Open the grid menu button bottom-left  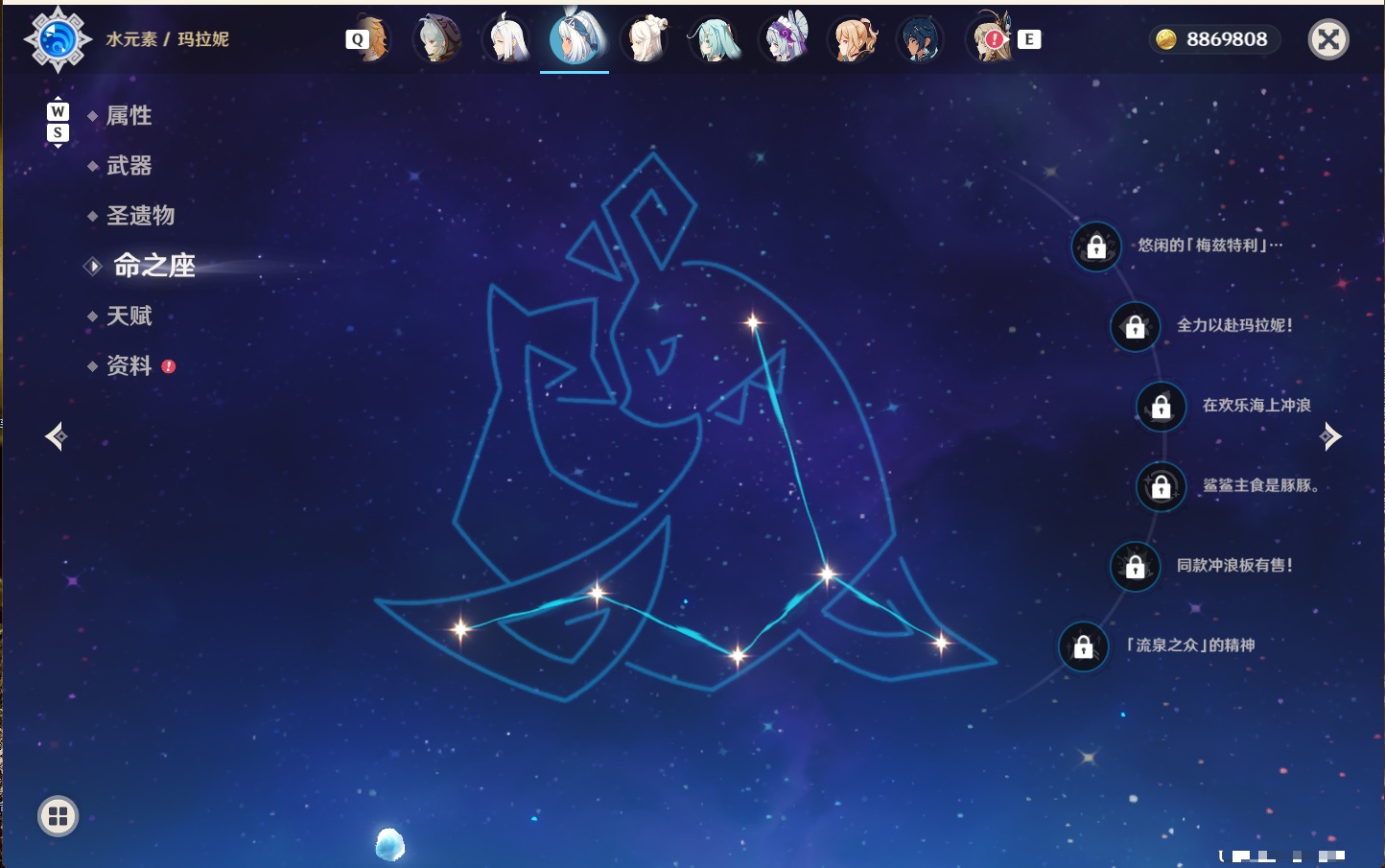coord(58,816)
